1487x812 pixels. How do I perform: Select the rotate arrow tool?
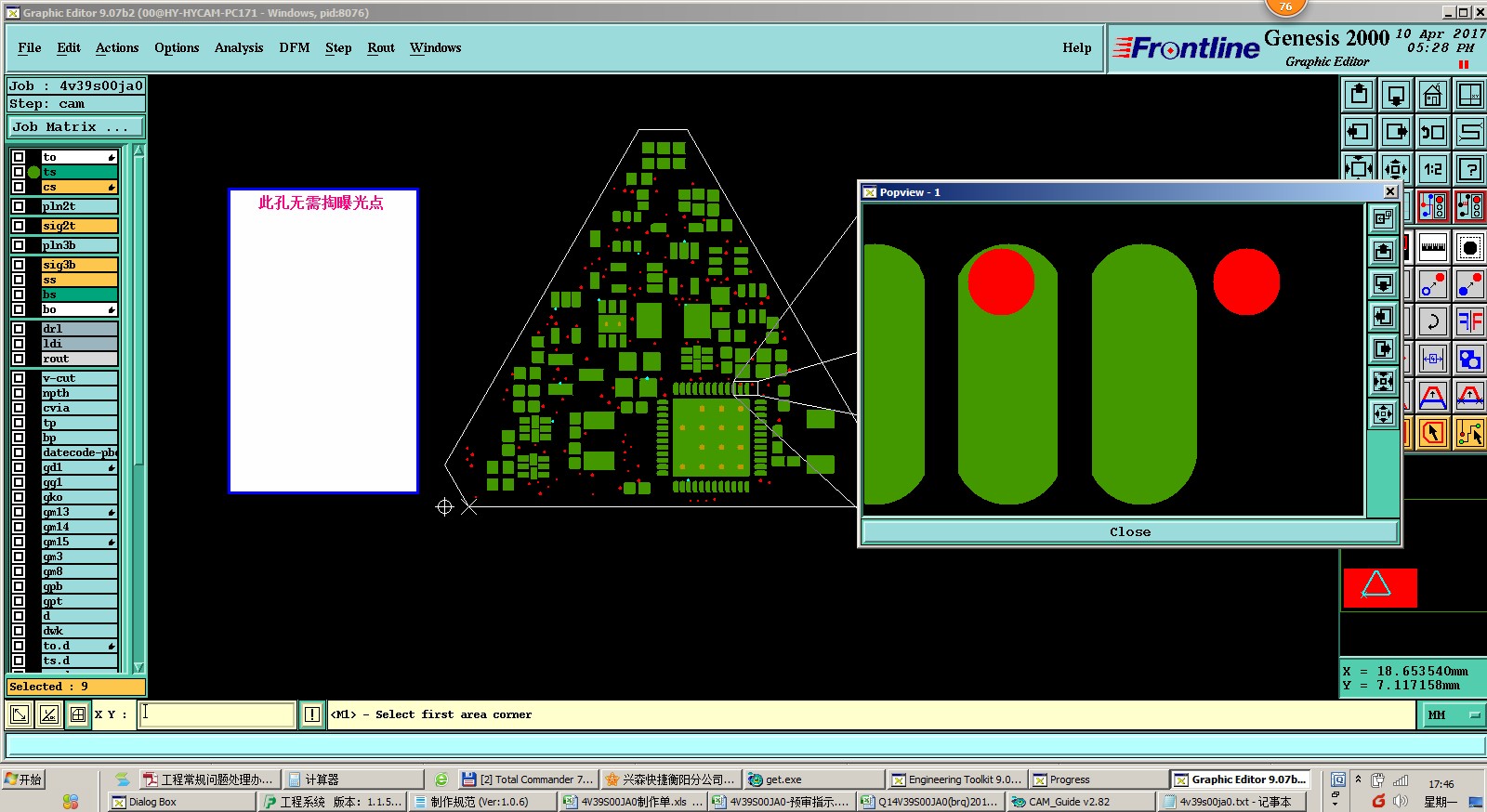click(1433, 321)
